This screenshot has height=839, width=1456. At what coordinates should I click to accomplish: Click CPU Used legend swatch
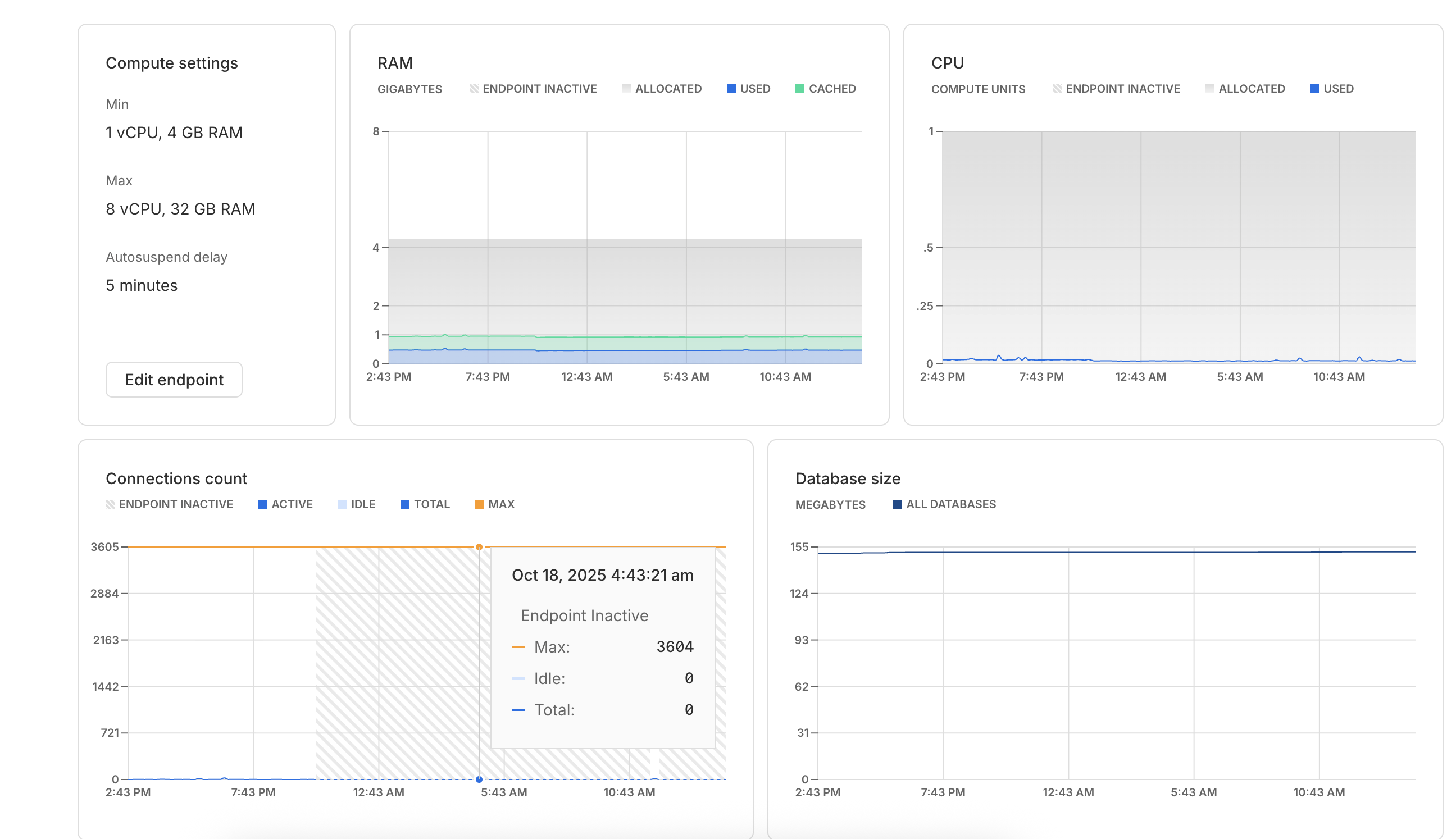point(1314,89)
